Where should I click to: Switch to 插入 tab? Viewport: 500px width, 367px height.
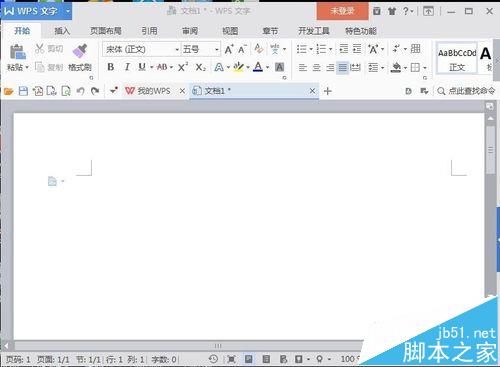click(62, 31)
